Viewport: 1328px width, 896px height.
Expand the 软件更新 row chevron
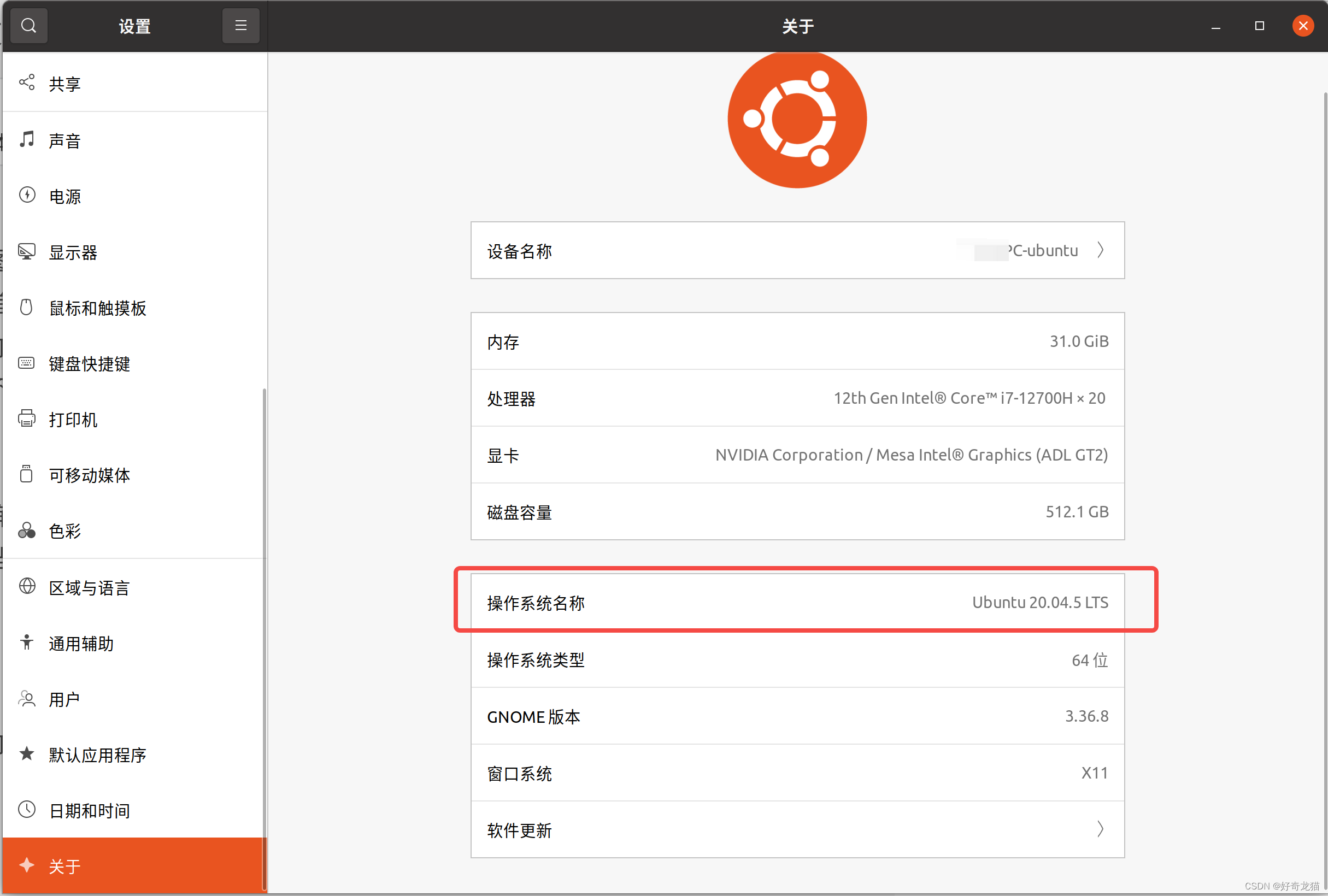point(1100,829)
